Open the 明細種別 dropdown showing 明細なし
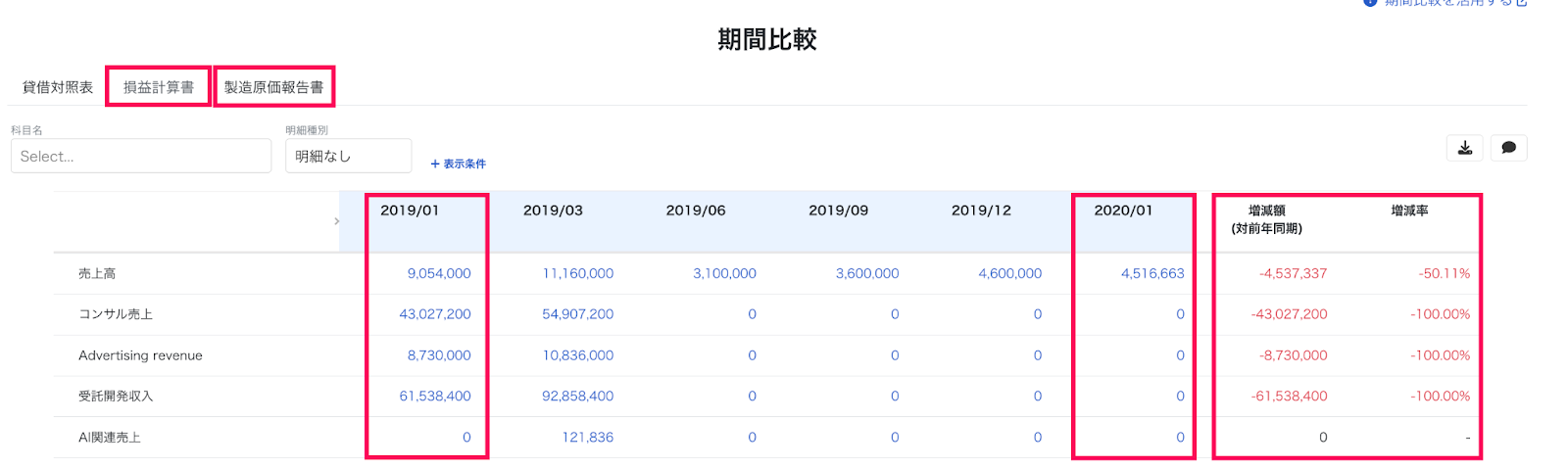Screen dimensions: 1568x469 click(348, 156)
